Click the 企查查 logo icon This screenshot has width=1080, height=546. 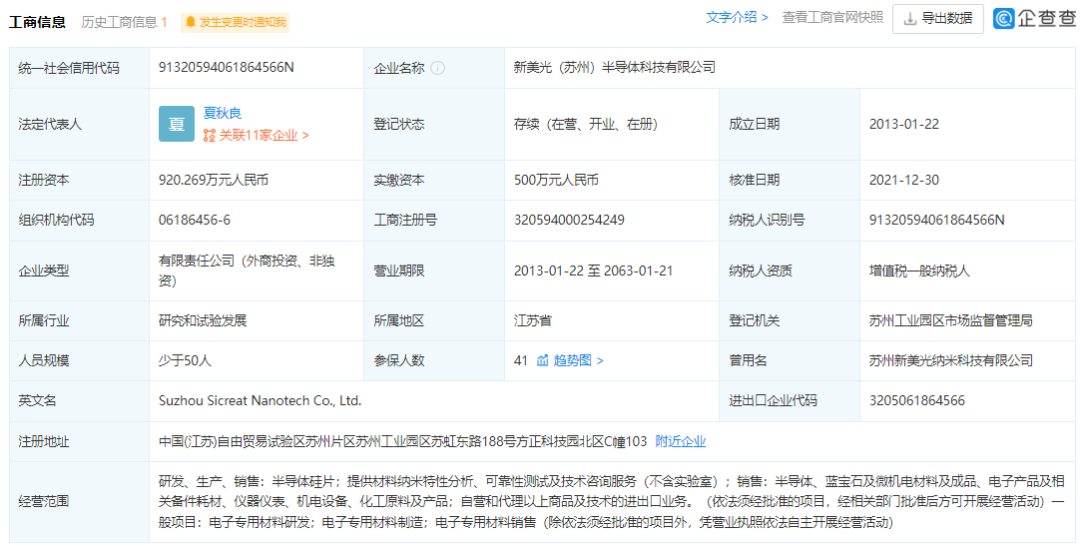(x=1004, y=19)
